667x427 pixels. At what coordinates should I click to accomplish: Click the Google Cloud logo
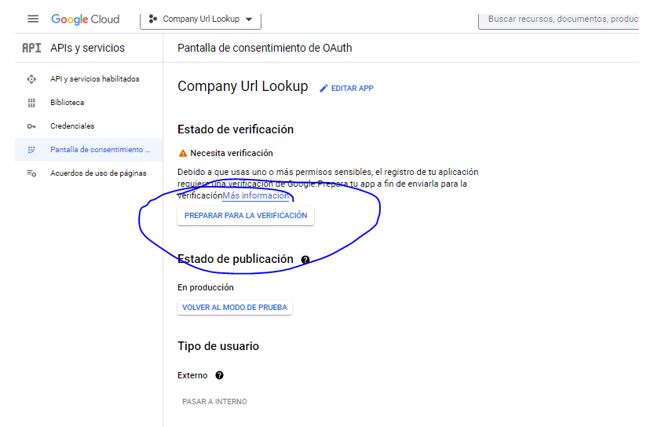85,19
